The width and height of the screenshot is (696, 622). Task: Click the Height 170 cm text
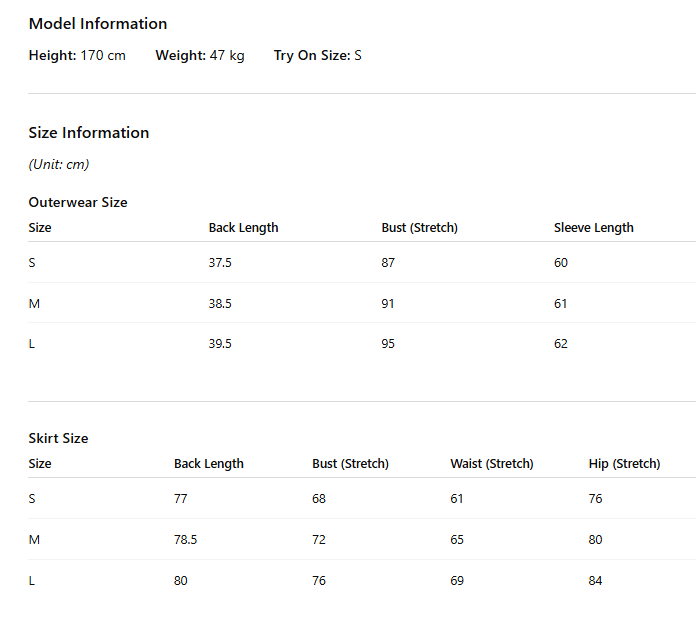click(77, 55)
